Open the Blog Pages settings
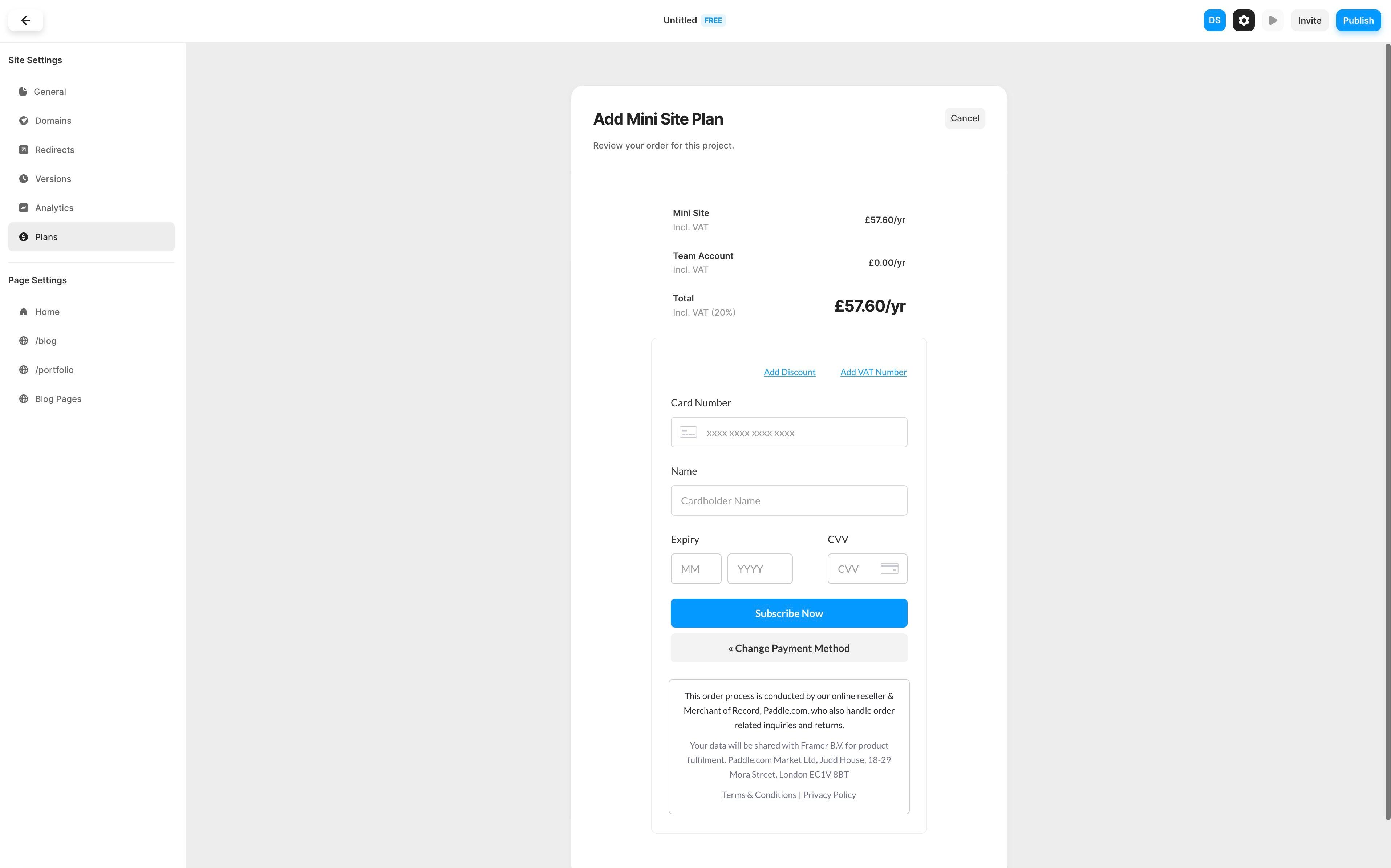 coord(57,398)
